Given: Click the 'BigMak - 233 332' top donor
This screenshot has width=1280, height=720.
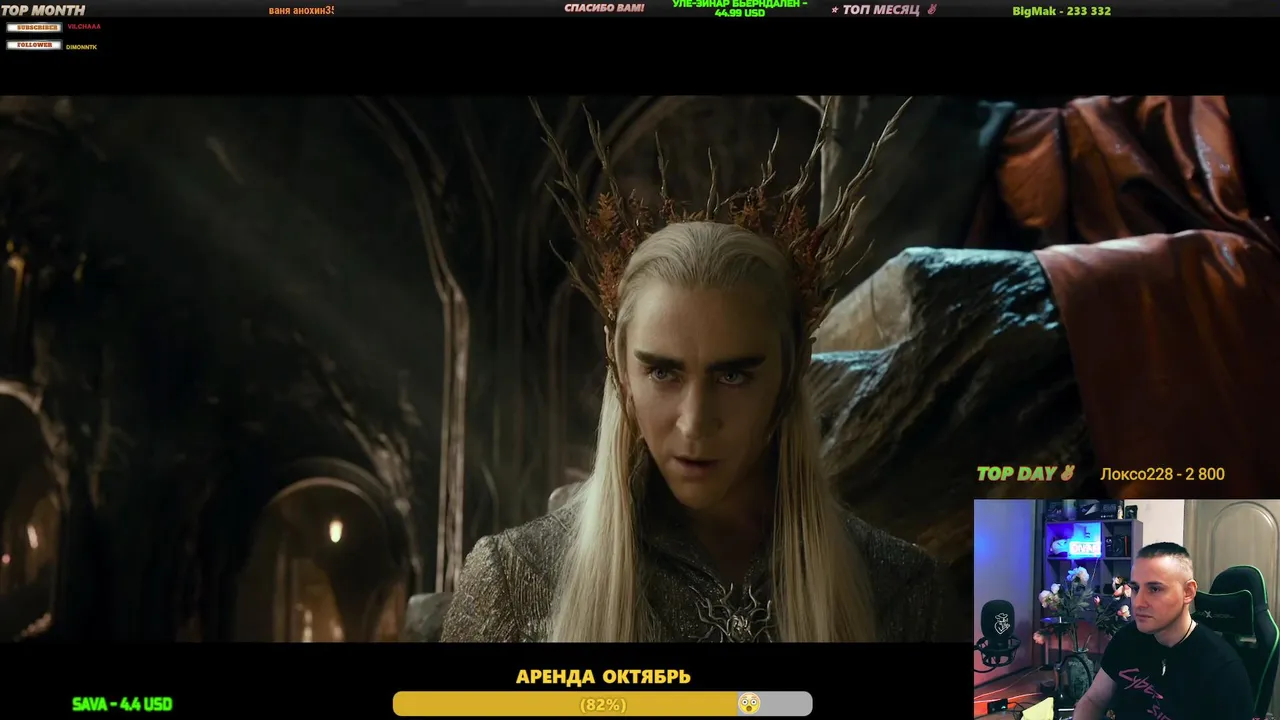Looking at the screenshot, I should (1061, 11).
